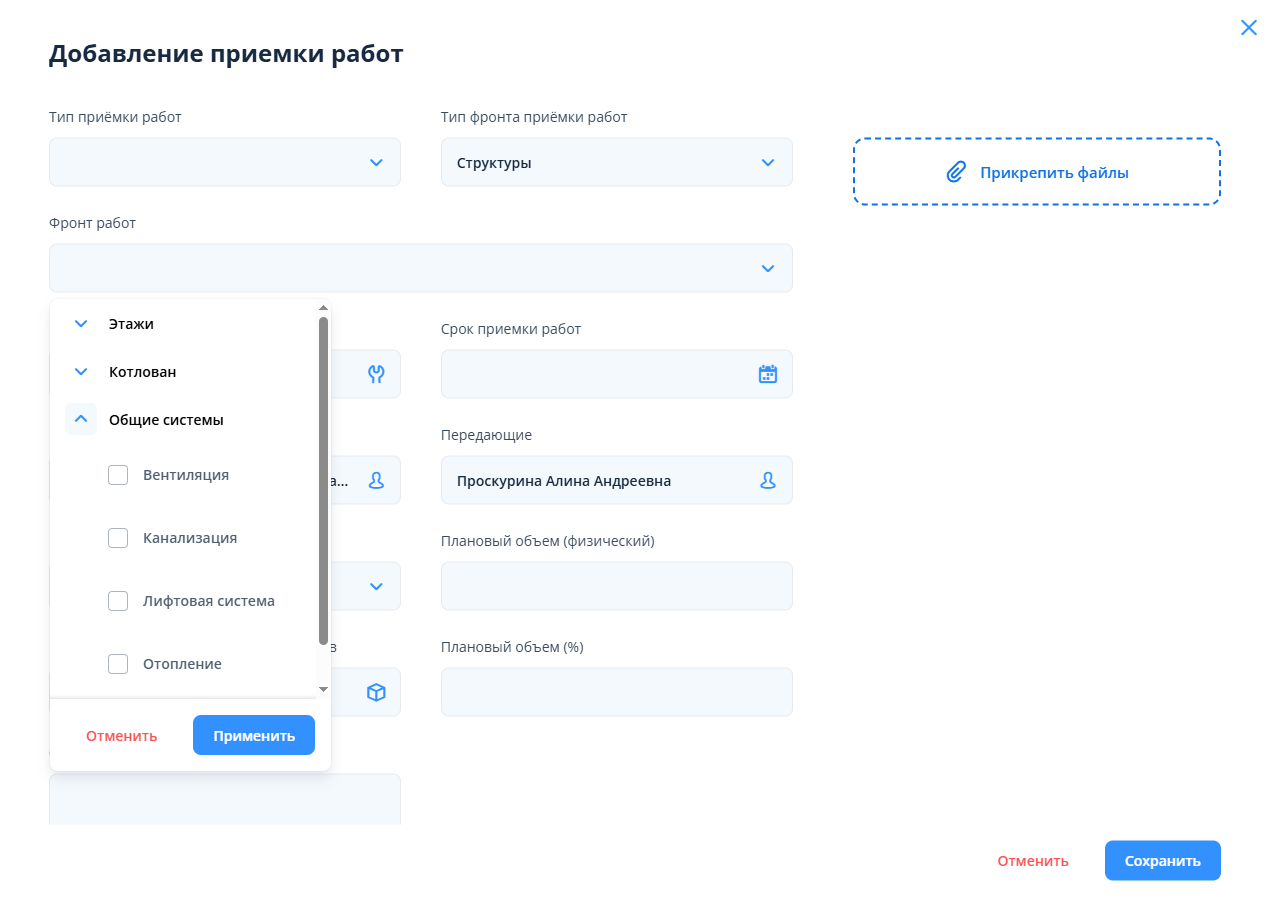This screenshot has height=901, width=1270.
Task: Tick the Лифтовая система checkbox
Action: tap(118, 601)
